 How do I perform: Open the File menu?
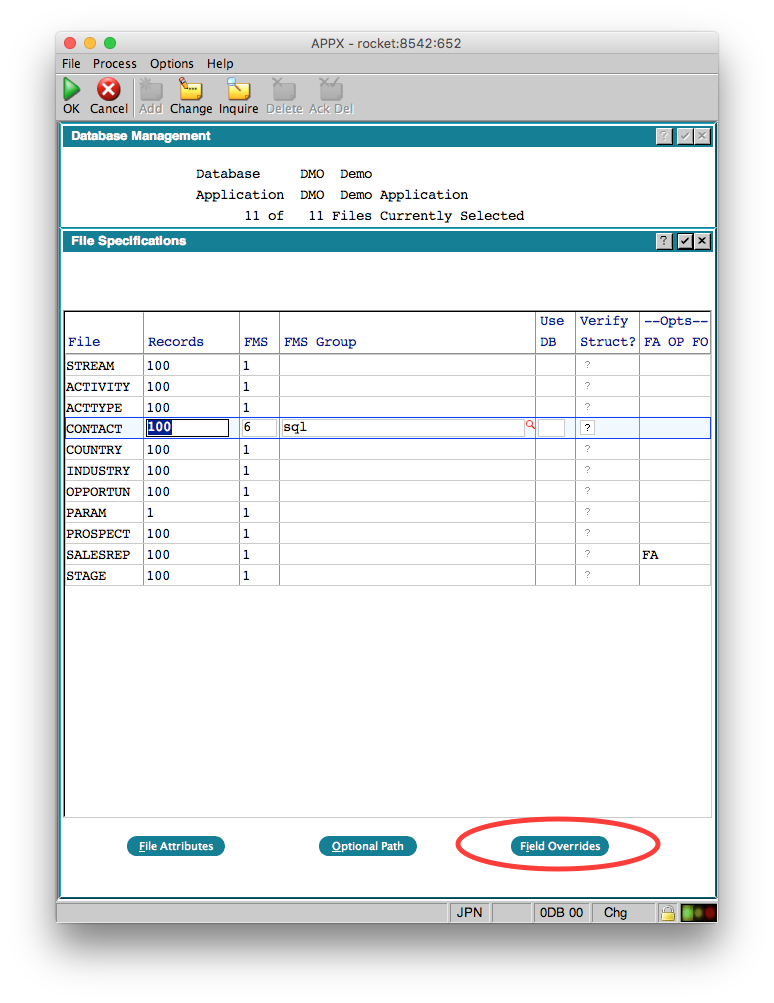click(71, 63)
